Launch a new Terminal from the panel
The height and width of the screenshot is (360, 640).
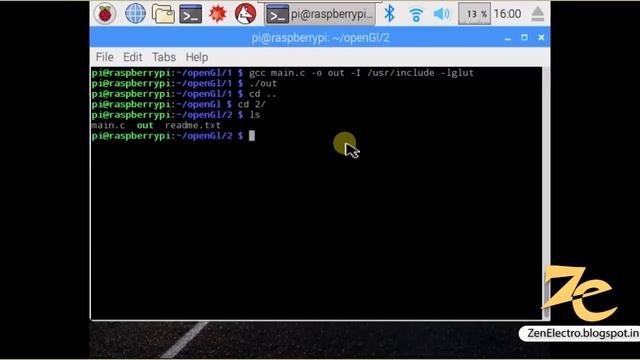191,14
